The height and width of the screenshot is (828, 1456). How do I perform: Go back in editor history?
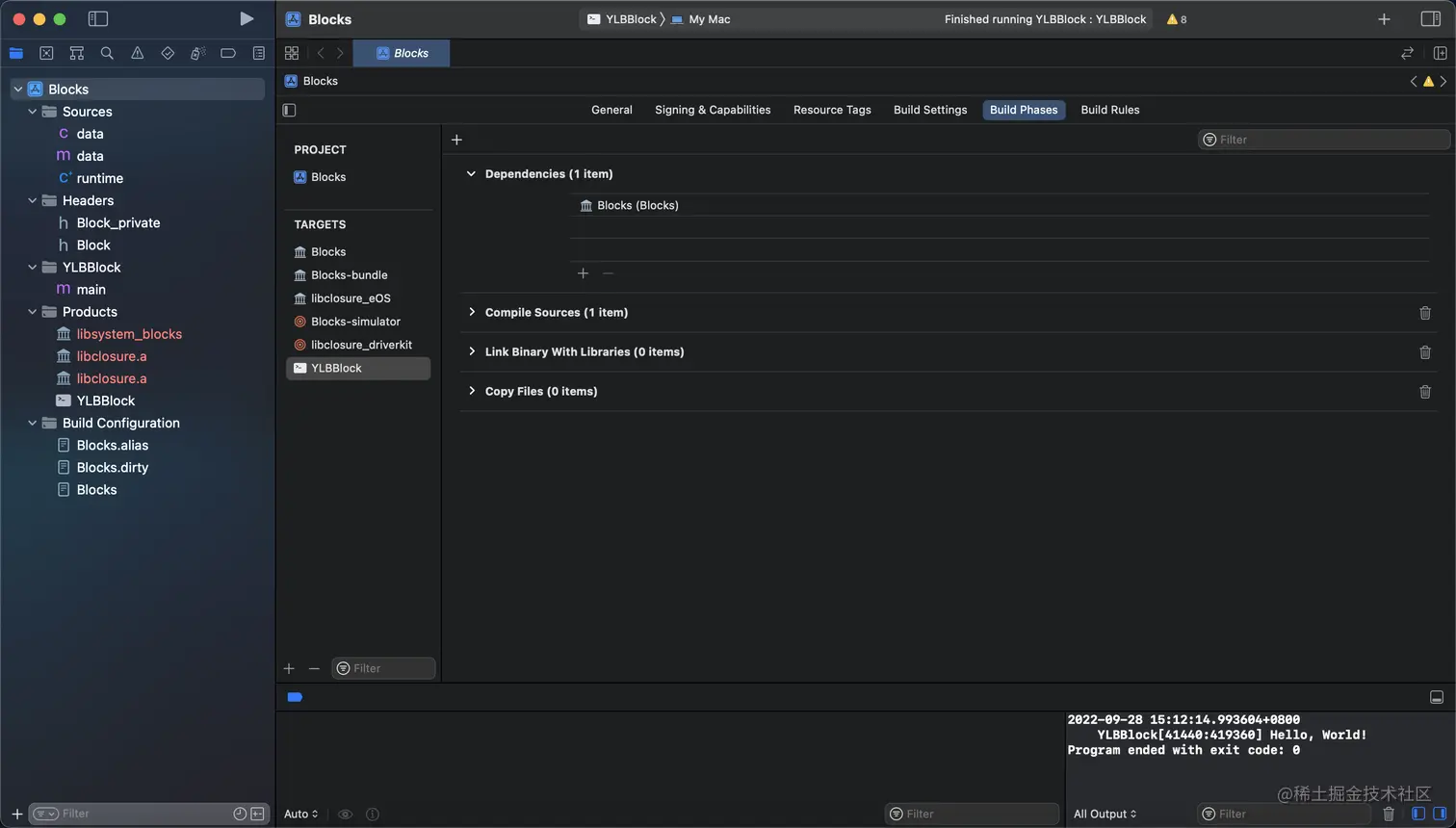[x=321, y=53]
